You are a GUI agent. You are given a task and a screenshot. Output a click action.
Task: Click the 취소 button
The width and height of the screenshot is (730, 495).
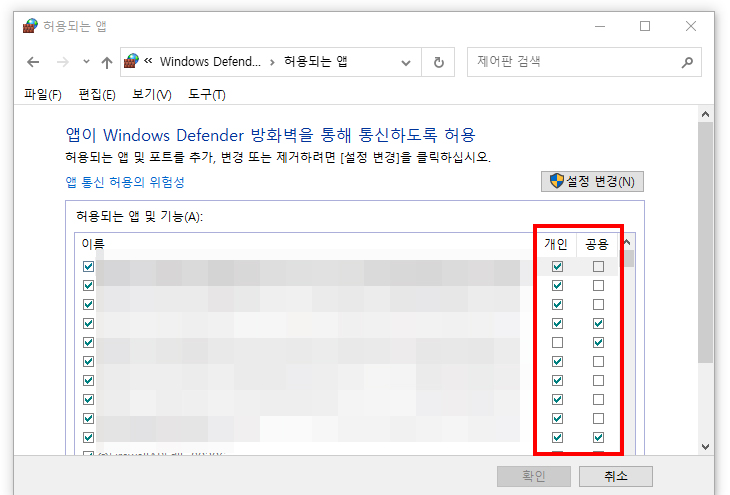(x=615, y=476)
